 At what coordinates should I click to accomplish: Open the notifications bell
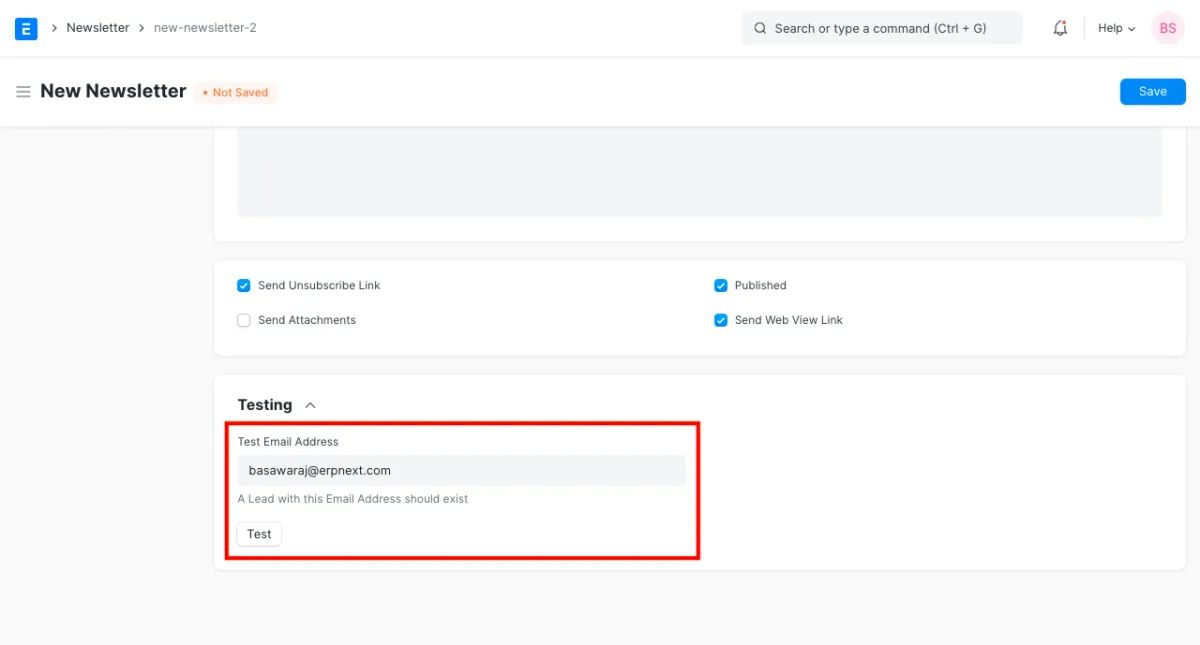click(1060, 28)
